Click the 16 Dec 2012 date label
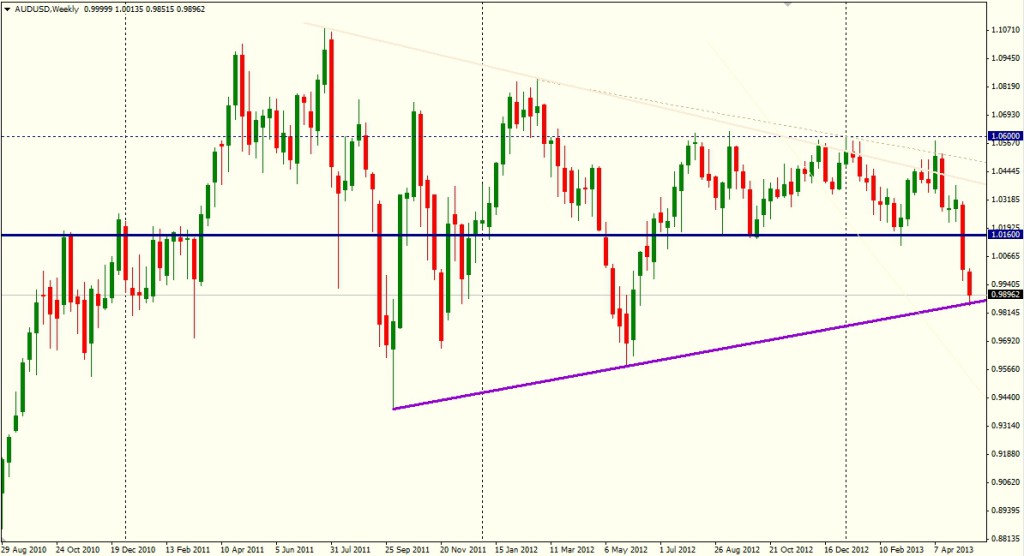The height and width of the screenshot is (556, 1024). [x=845, y=549]
